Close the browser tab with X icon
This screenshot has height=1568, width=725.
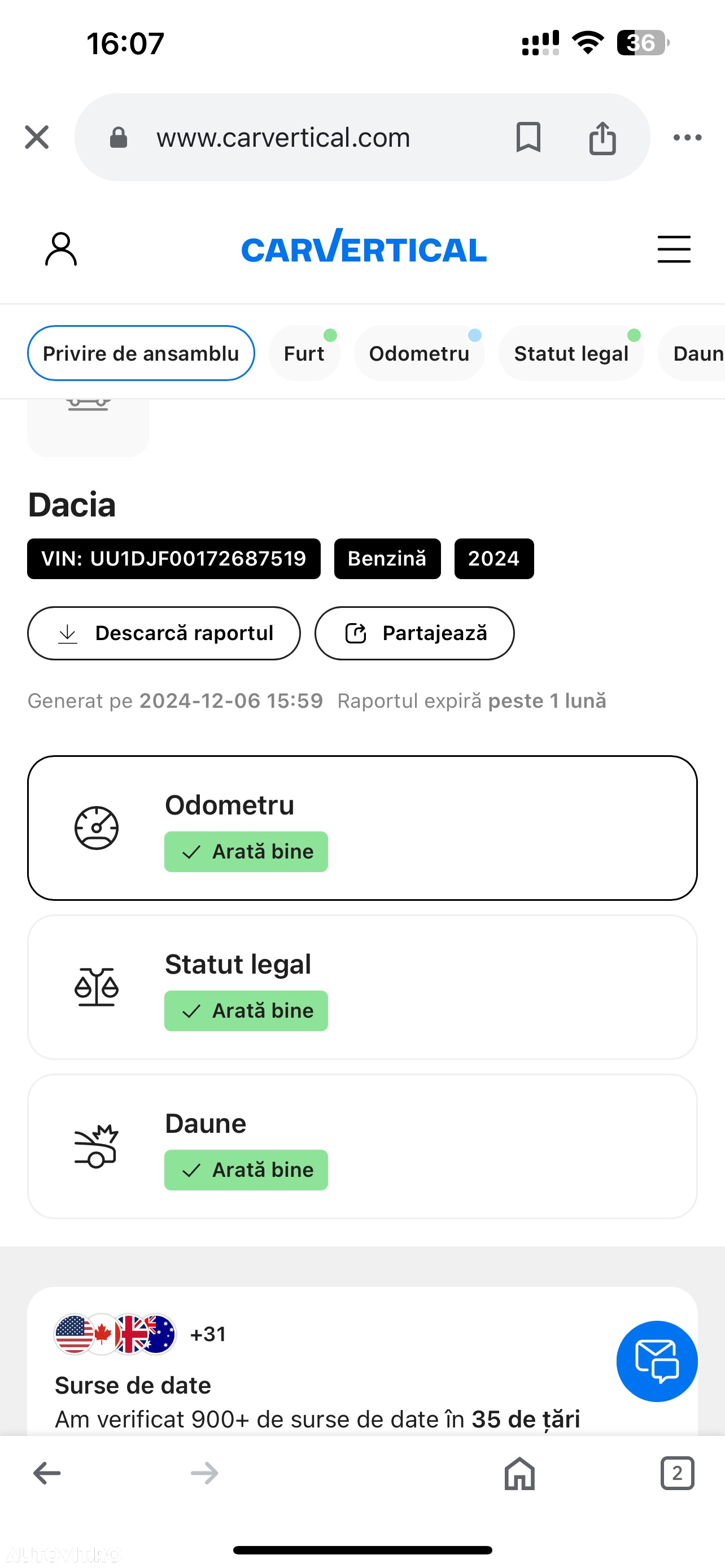point(37,138)
